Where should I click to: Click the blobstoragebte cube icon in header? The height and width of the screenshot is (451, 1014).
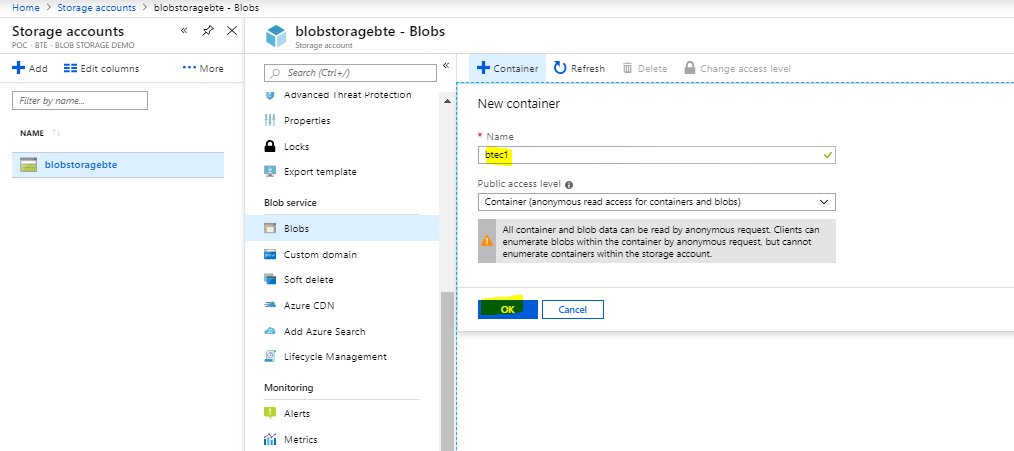pyautogui.click(x=275, y=36)
